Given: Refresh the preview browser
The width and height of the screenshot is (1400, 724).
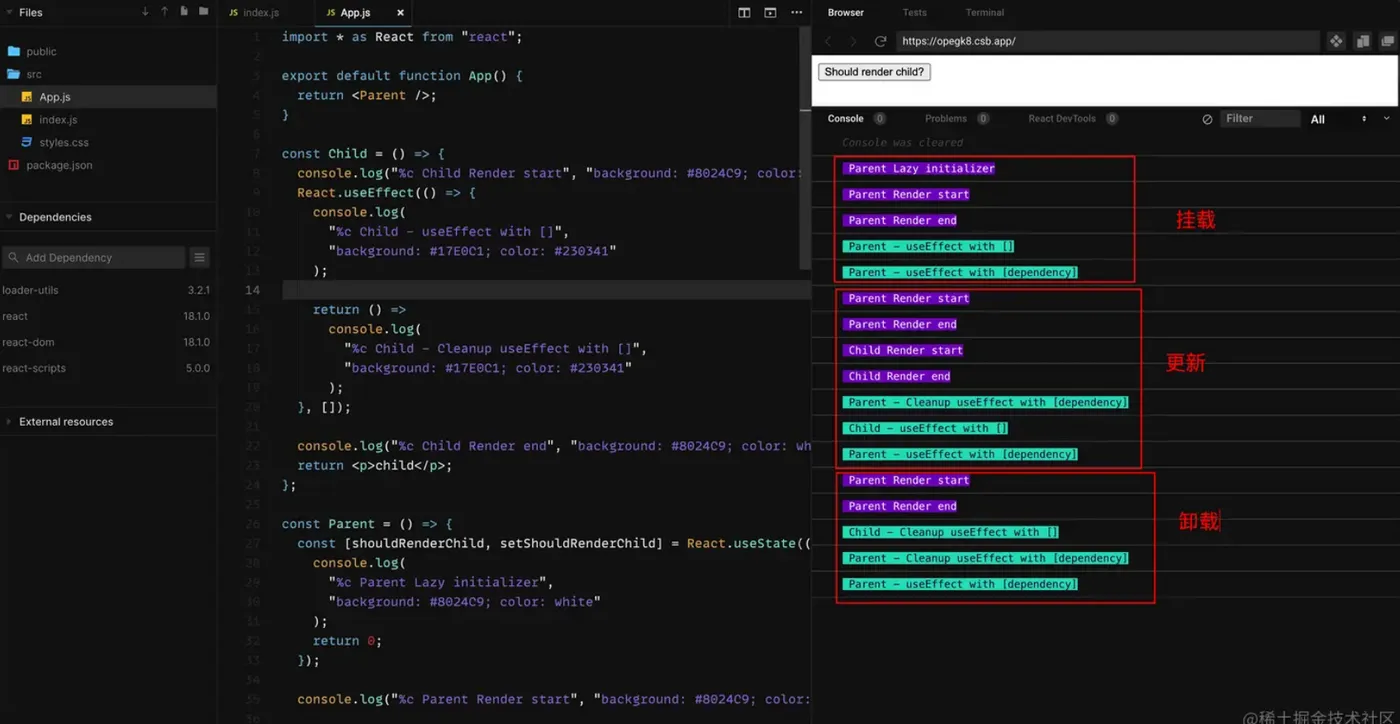Looking at the screenshot, I should point(880,41).
